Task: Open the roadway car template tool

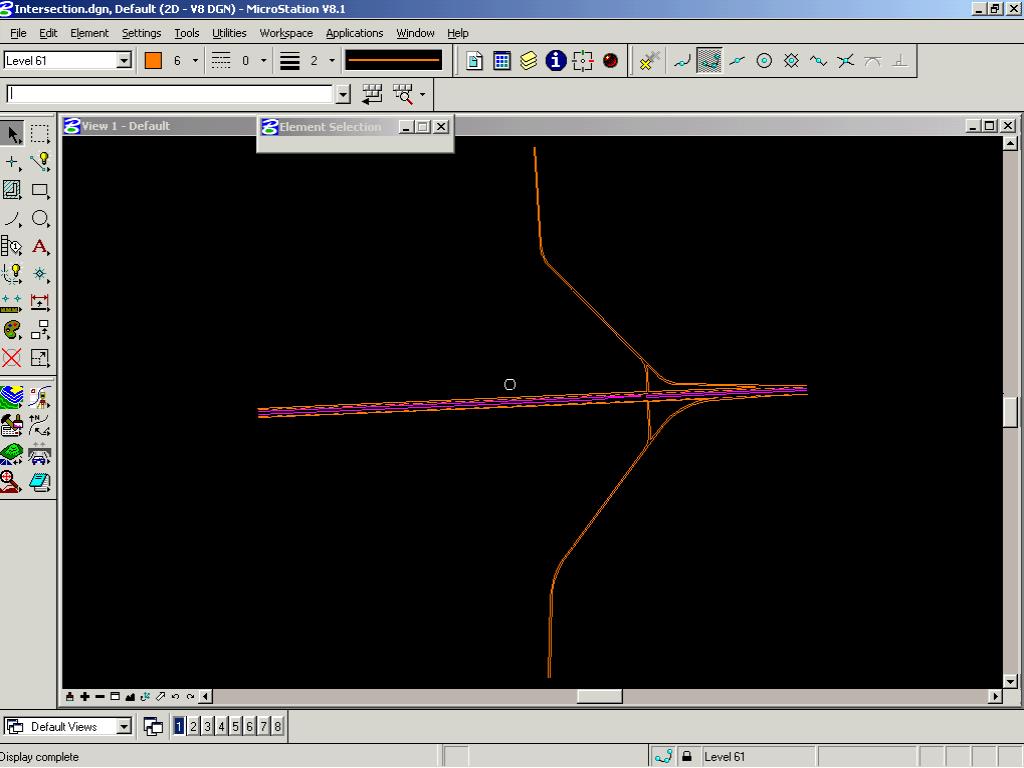Action: coord(40,454)
